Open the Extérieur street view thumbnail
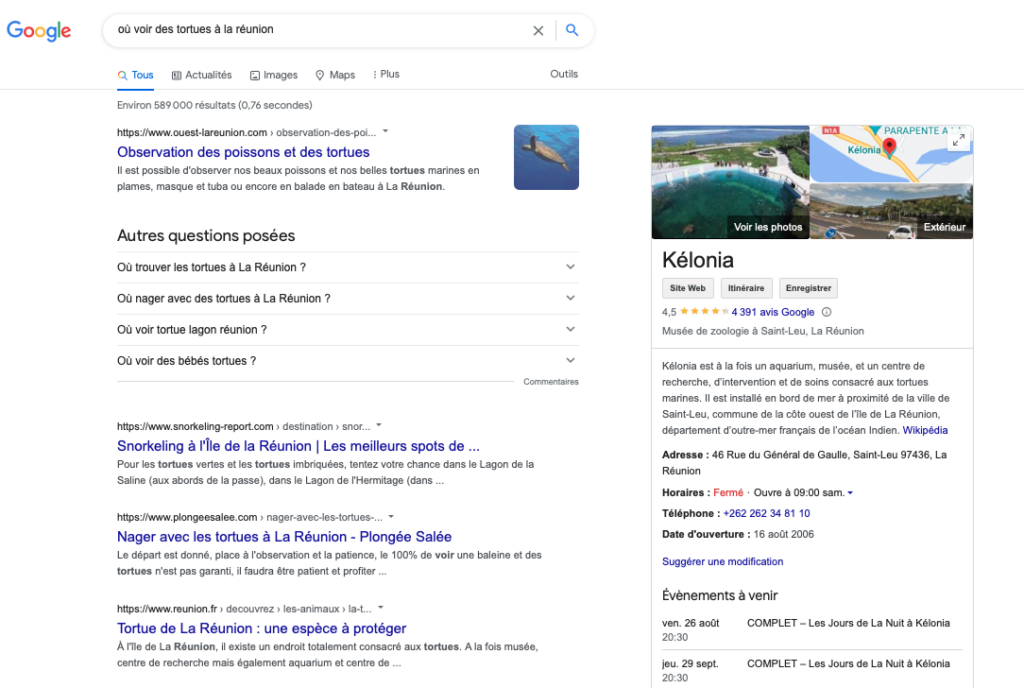 891,211
